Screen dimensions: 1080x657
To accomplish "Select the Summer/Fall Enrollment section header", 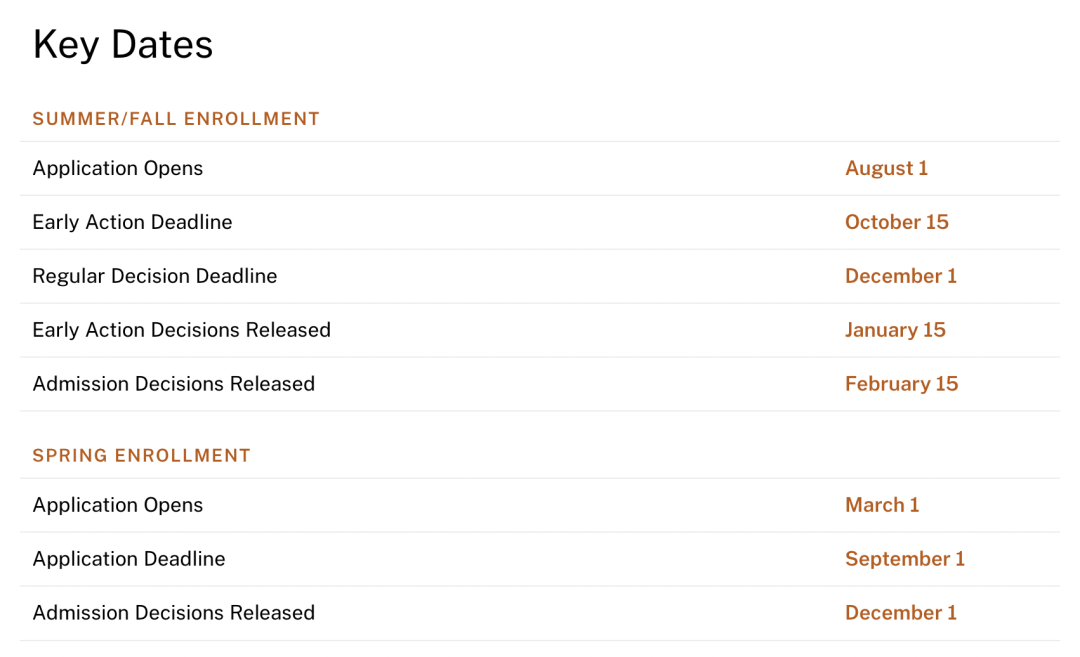I will tap(176, 119).
